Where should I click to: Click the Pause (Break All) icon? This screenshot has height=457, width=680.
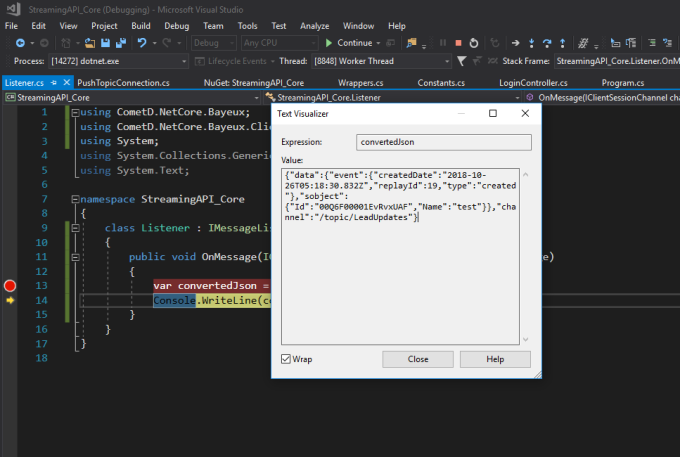443,43
